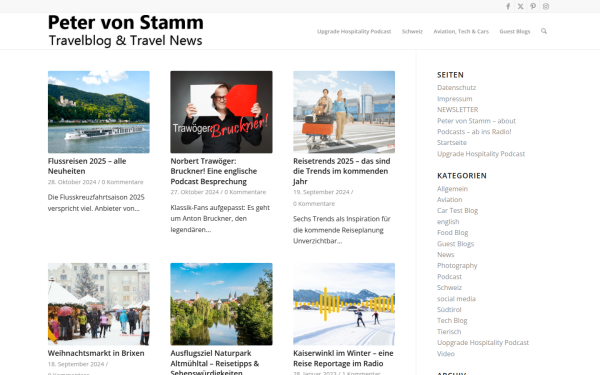Screen dimensions: 600x375
Task: Open the Facebook social icon
Action: coord(508,6)
